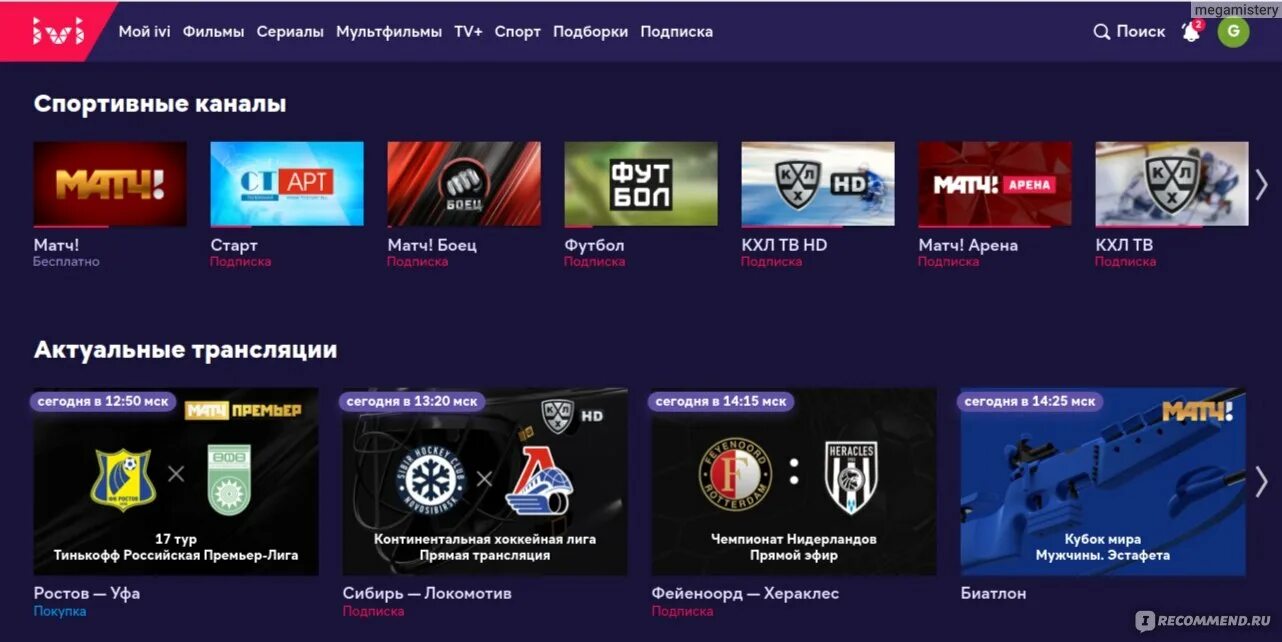1282x642 pixels.
Task: Open the Футбол channel thumbnail
Action: pos(641,184)
